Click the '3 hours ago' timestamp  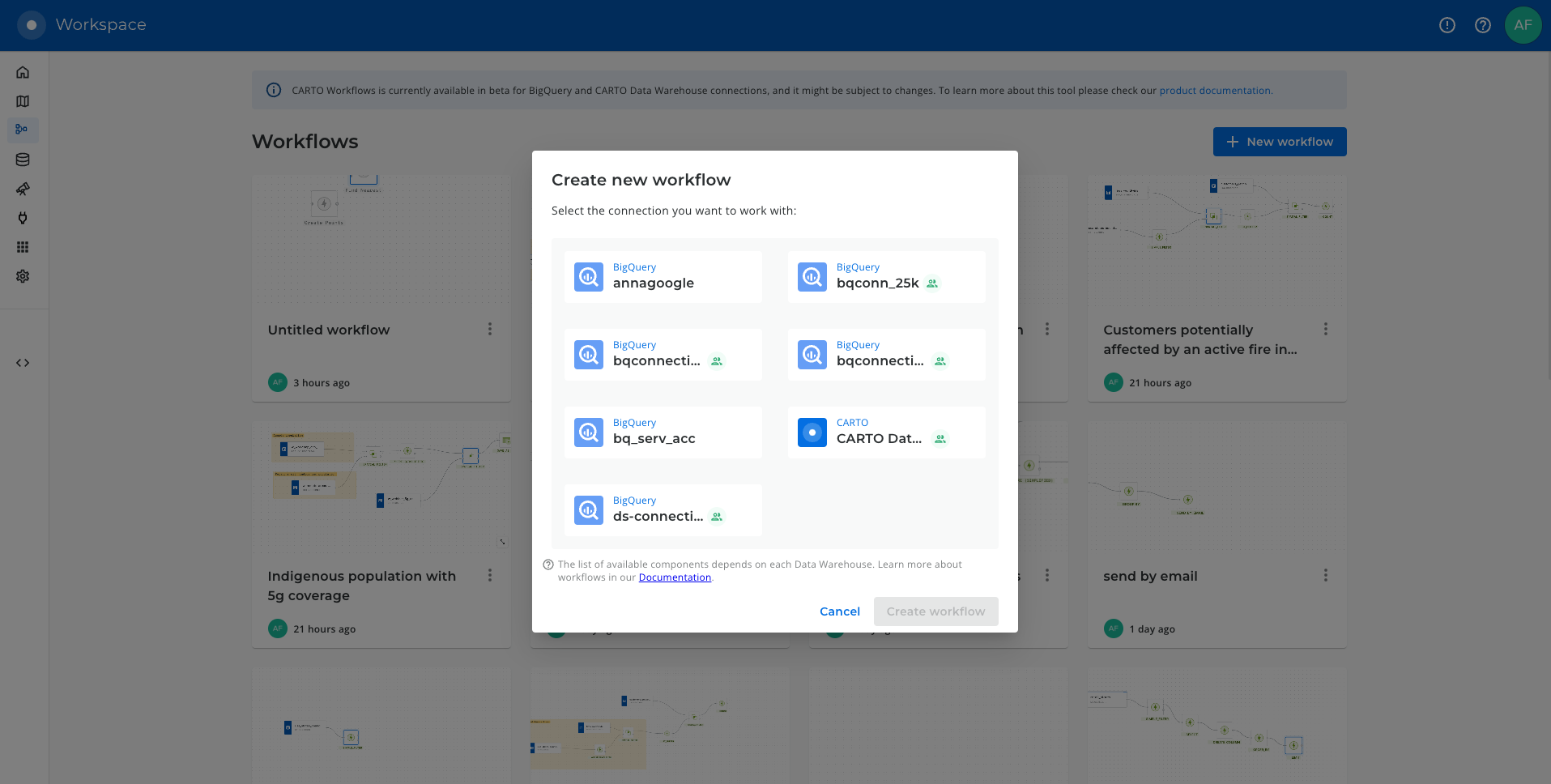click(322, 383)
